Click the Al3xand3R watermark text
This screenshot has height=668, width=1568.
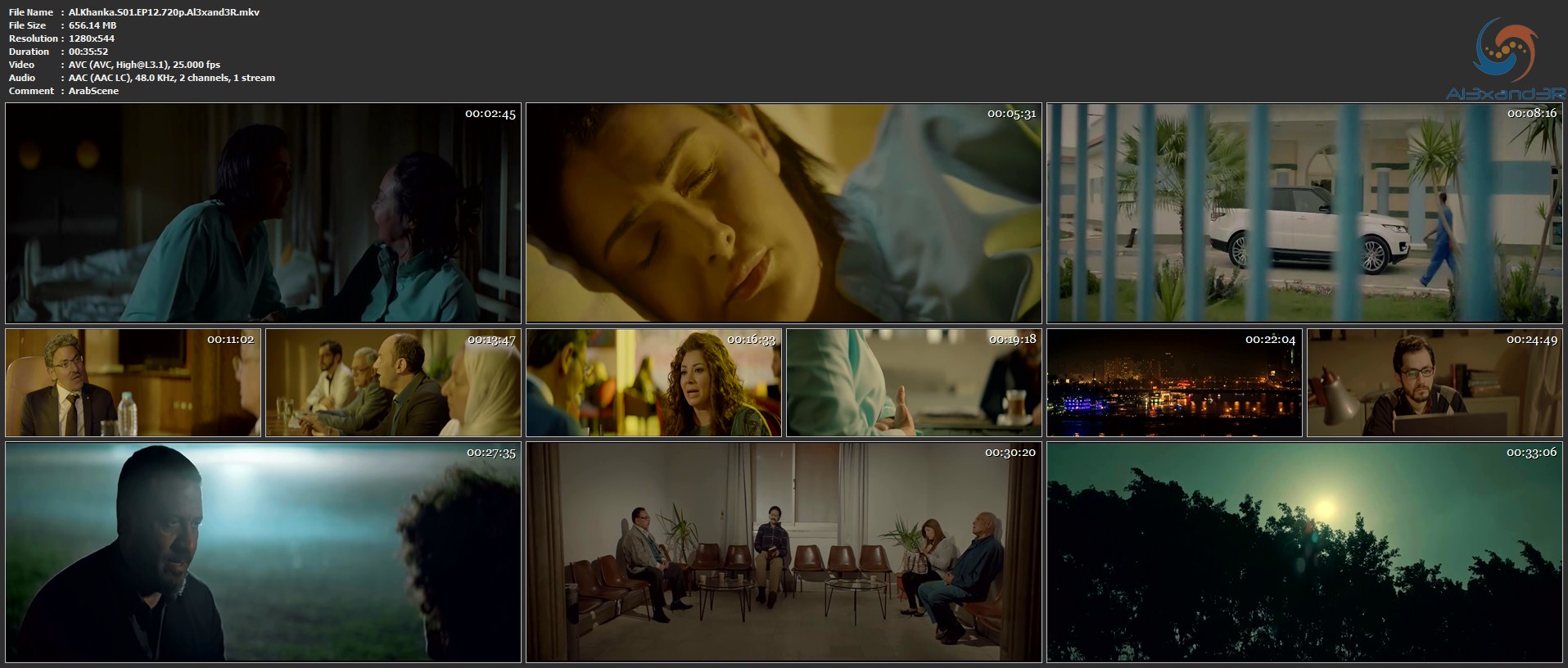pyautogui.click(x=1505, y=94)
